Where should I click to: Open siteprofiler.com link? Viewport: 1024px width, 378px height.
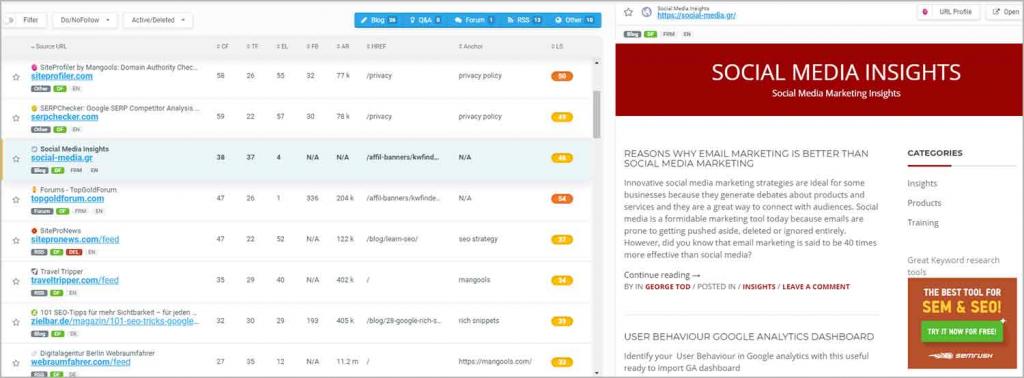[61, 76]
